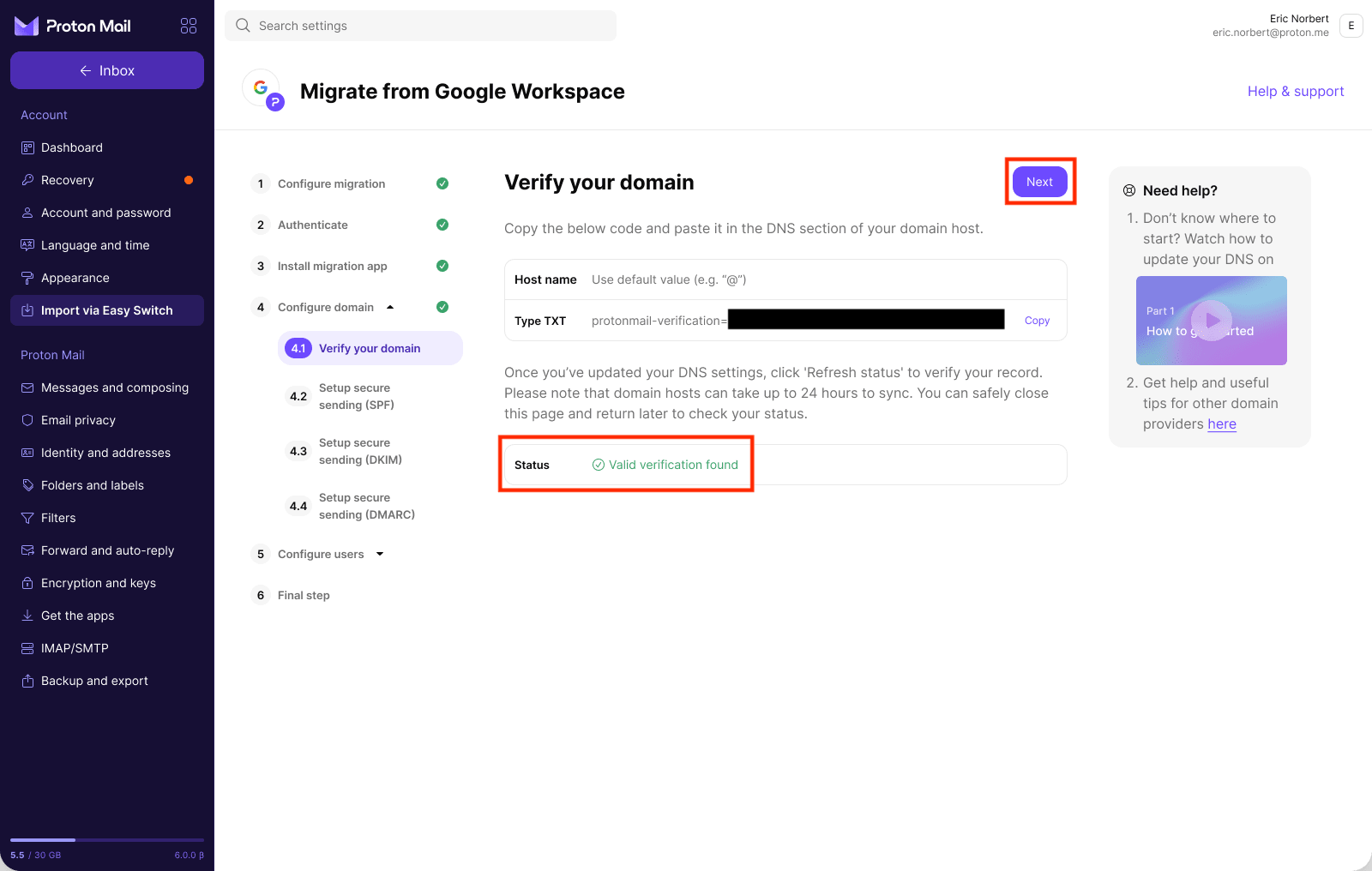
Task: Click the storage usage progress bar
Action: [107, 840]
